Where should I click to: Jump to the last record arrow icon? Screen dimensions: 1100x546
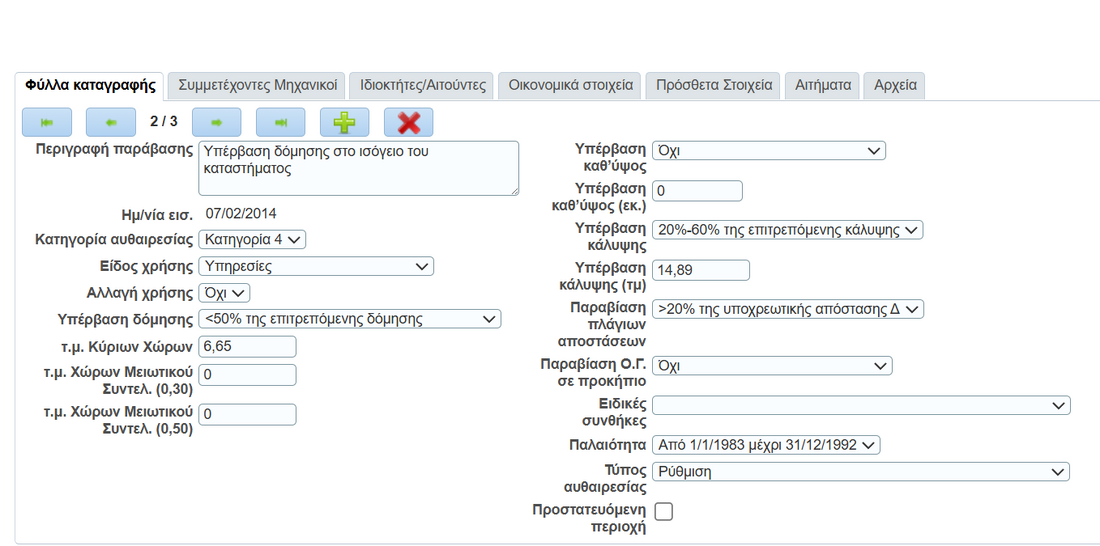coord(281,122)
